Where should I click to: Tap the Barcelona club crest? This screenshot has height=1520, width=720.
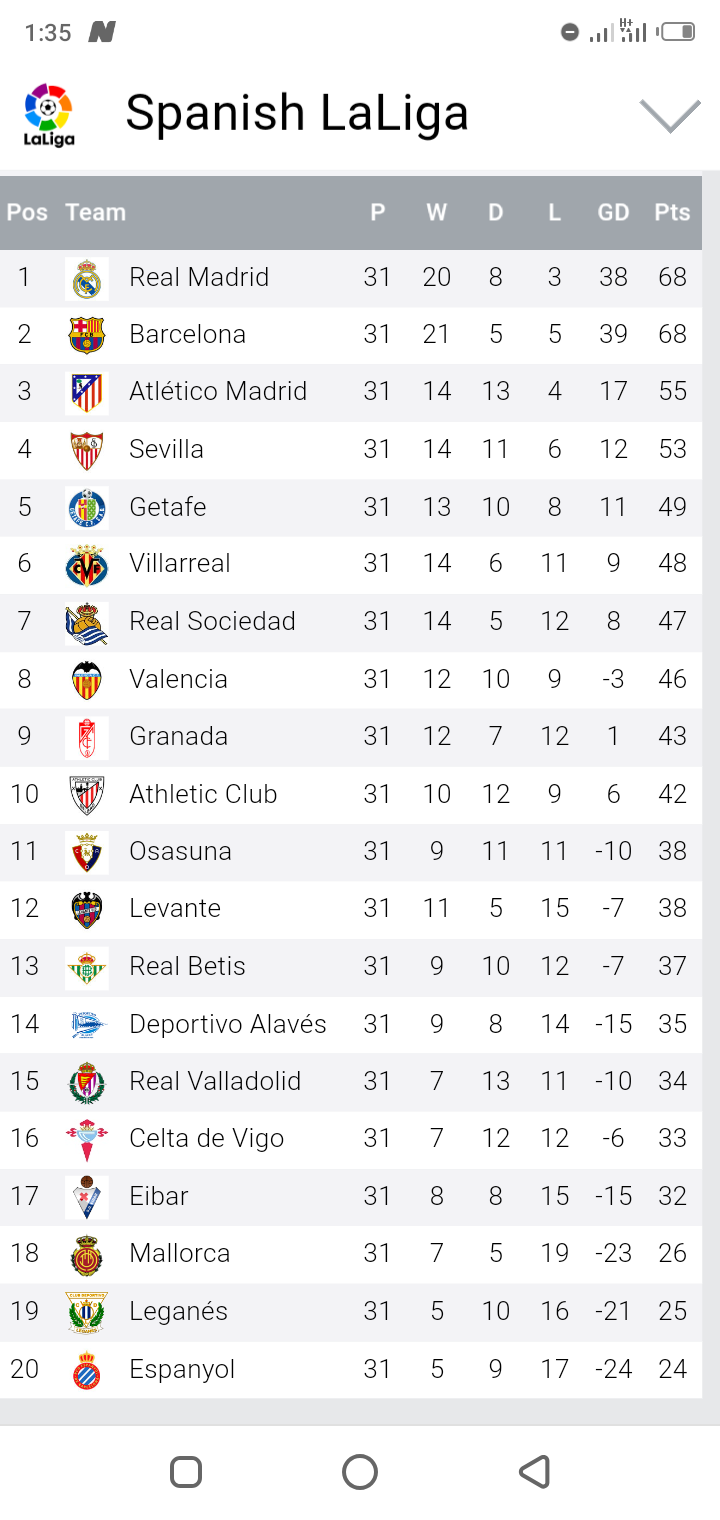(x=87, y=335)
